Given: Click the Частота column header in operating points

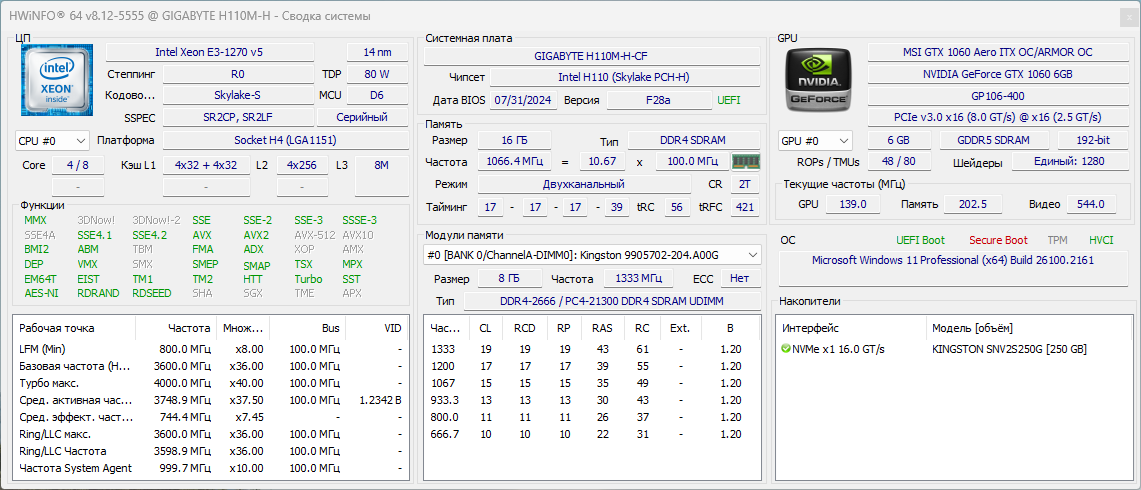Looking at the screenshot, I should [x=189, y=328].
